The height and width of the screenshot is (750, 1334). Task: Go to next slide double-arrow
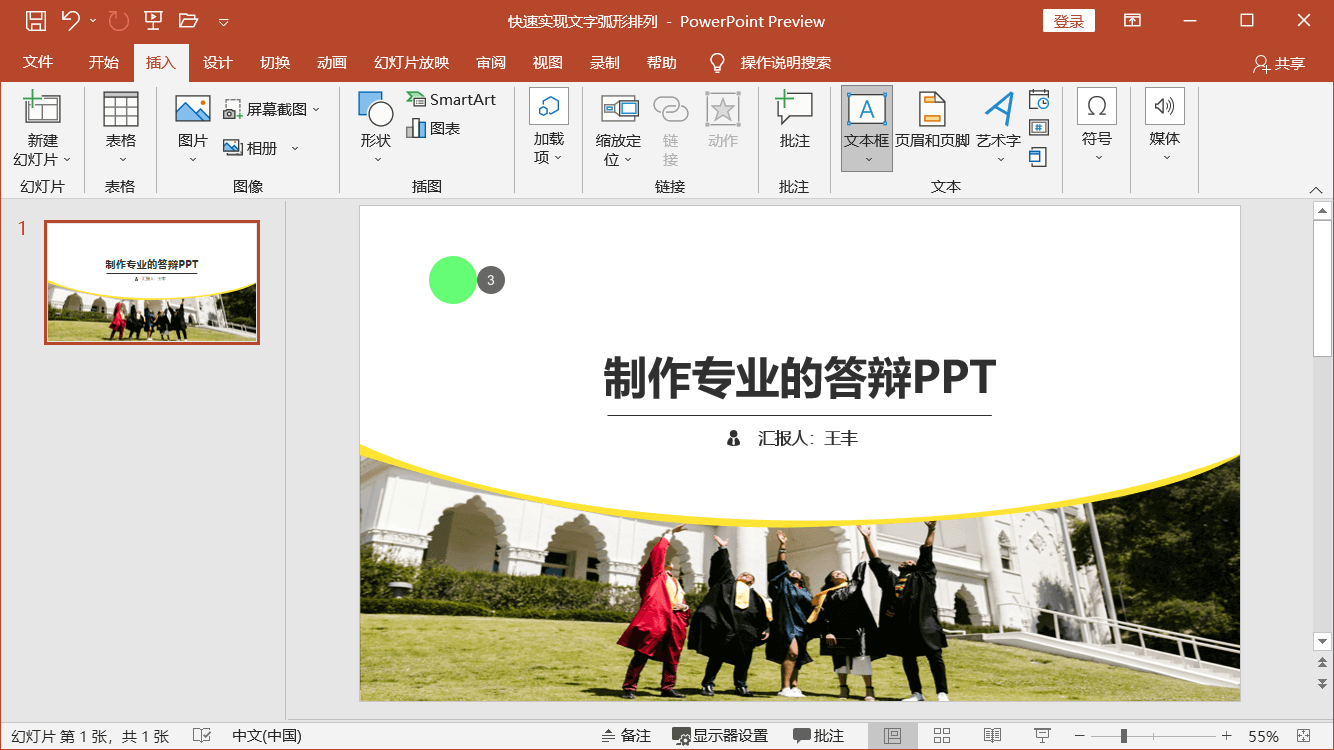[1323, 683]
